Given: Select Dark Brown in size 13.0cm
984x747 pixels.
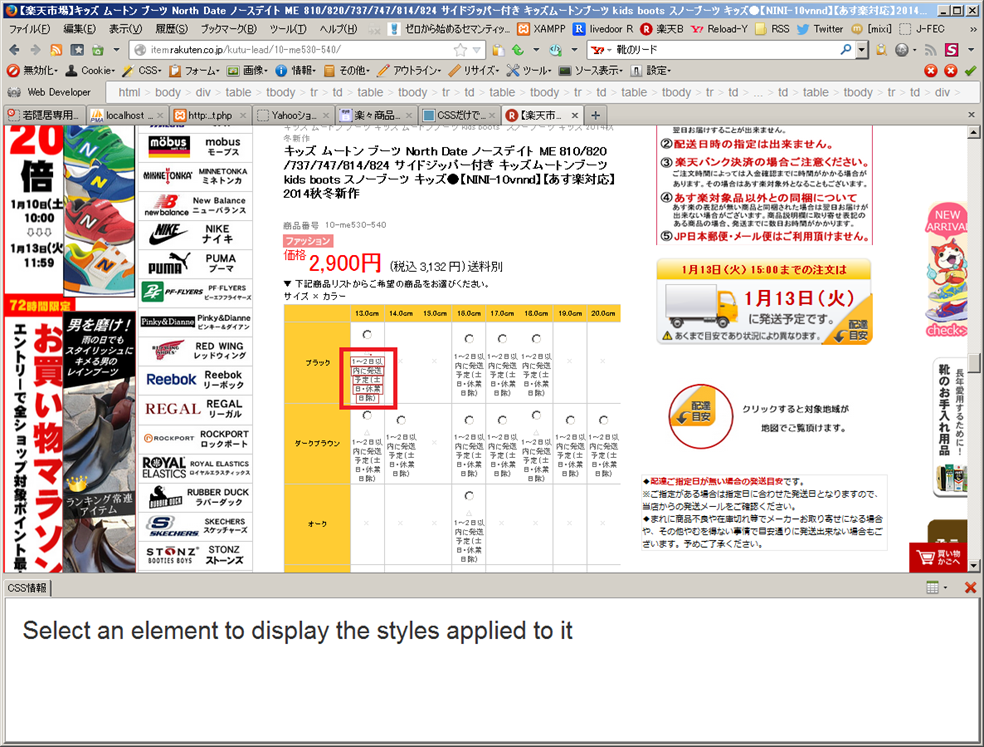Looking at the screenshot, I should 367,416.
